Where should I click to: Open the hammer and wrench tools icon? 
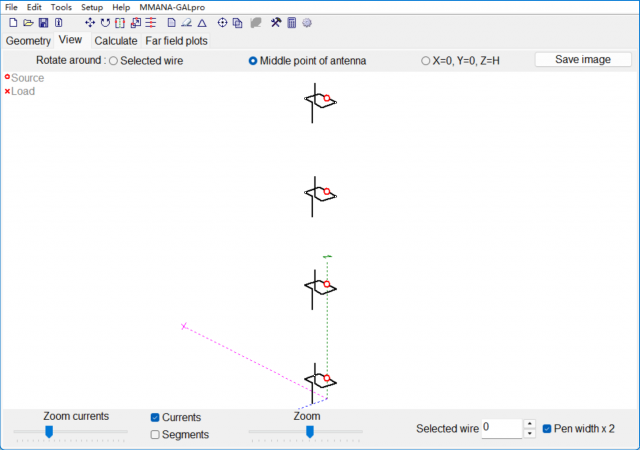click(276, 22)
